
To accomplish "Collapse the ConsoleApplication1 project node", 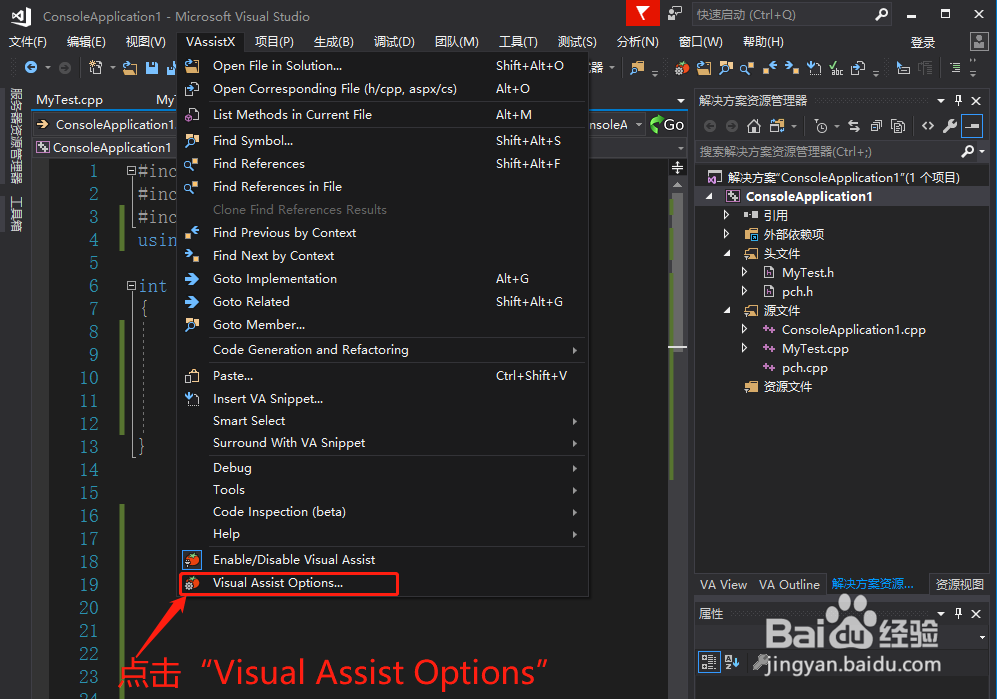I will [709, 197].
